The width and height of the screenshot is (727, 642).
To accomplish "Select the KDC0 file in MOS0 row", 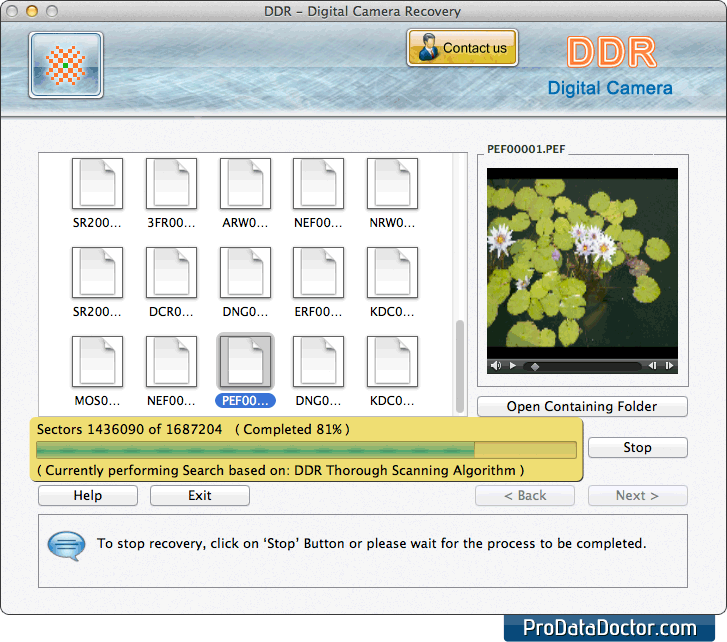I will click(x=392, y=362).
